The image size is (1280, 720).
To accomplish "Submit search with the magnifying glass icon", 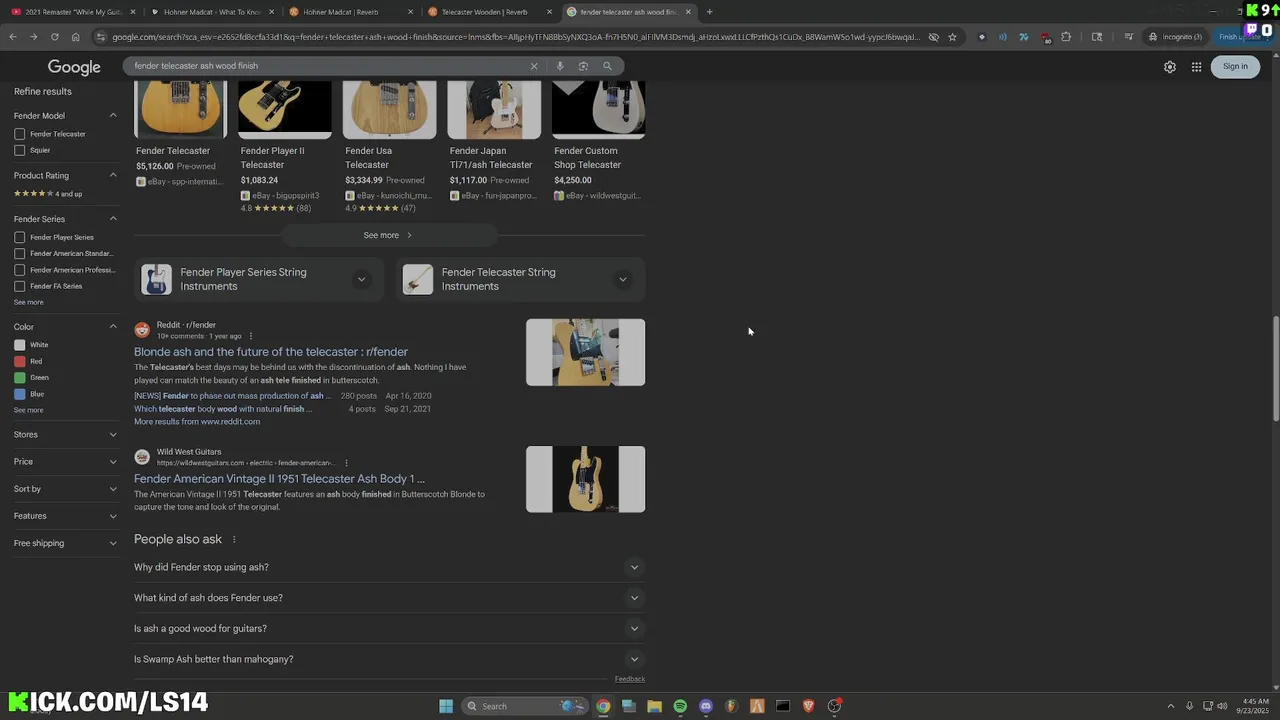I will [607, 66].
